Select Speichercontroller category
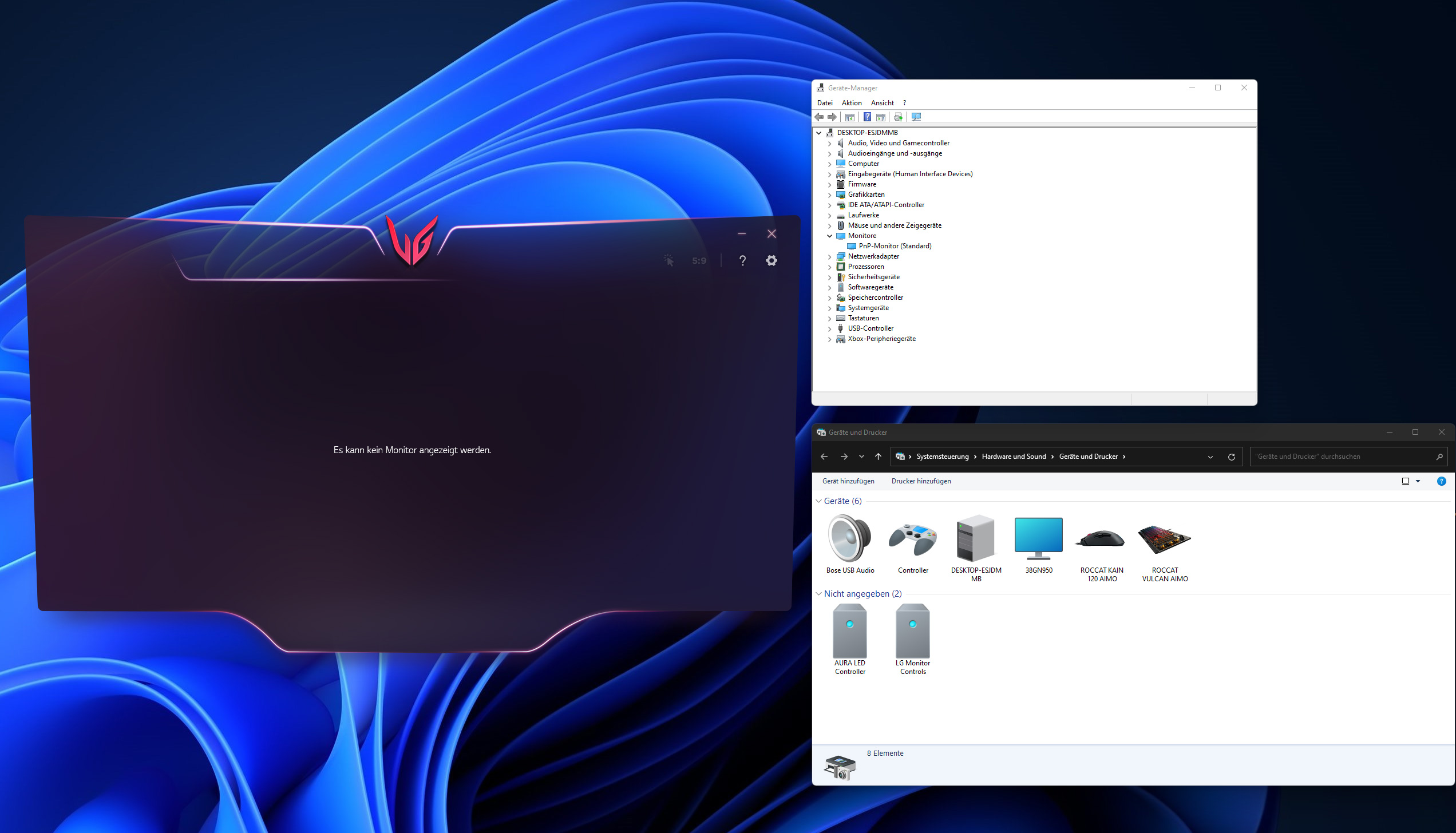The width and height of the screenshot is (1456, 833). coord(875,297)
